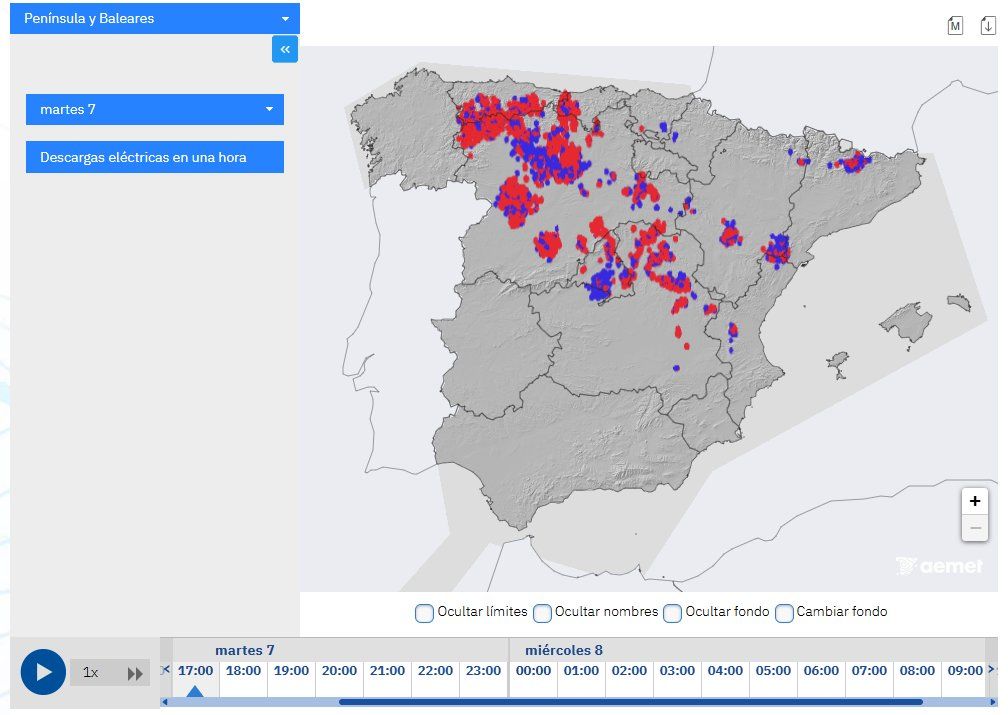Screen dimensions: 1008x715
Task: Open Descargas eléctricas en una hora selector
Action: point(155,157)
